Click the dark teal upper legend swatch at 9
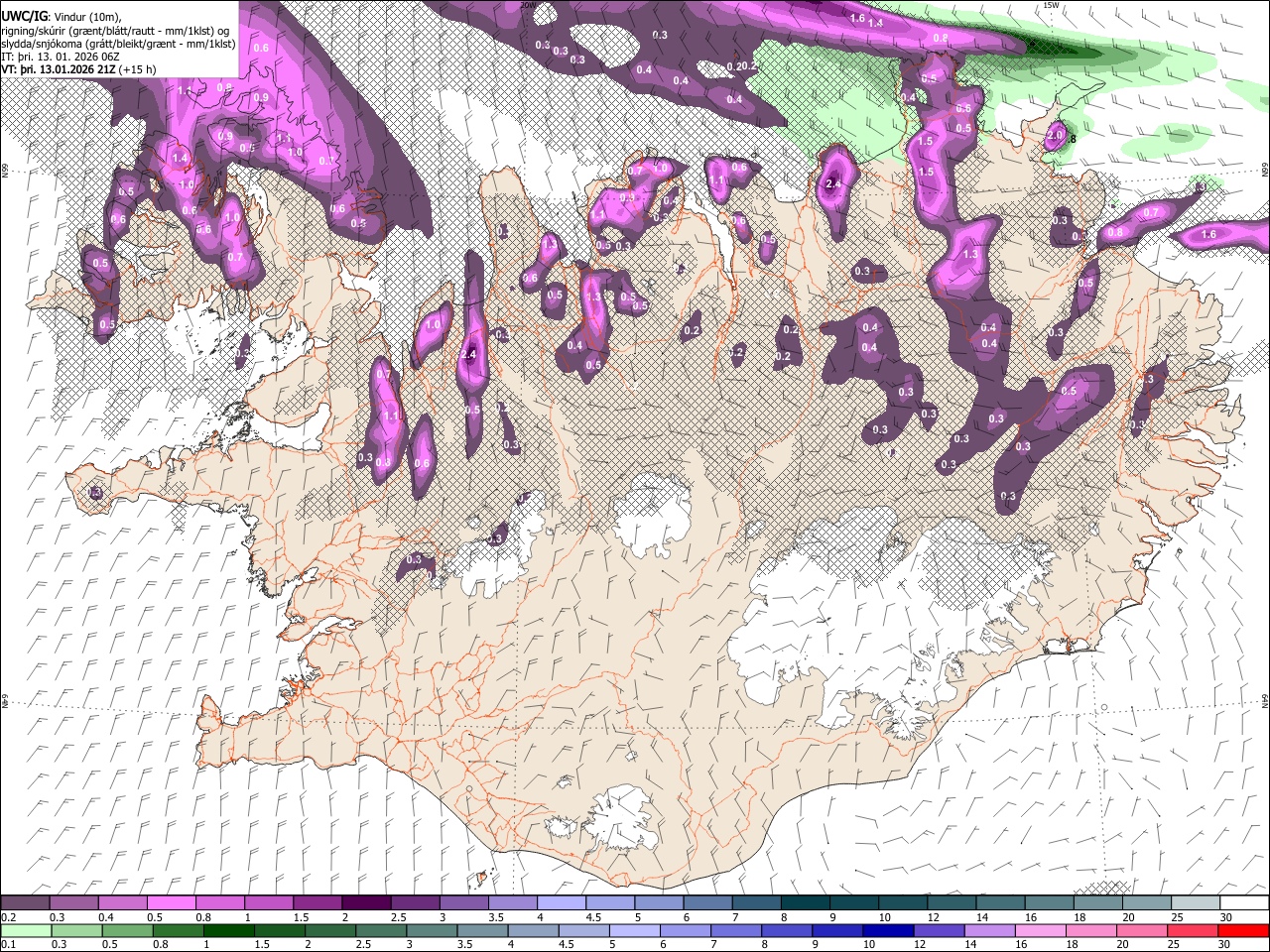 click(854, 902)
